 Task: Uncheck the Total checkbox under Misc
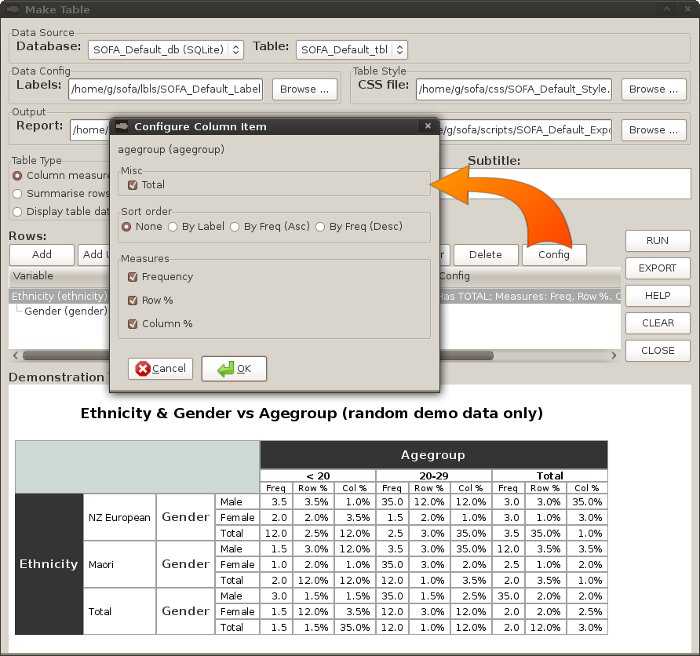(x=132, y=185)
